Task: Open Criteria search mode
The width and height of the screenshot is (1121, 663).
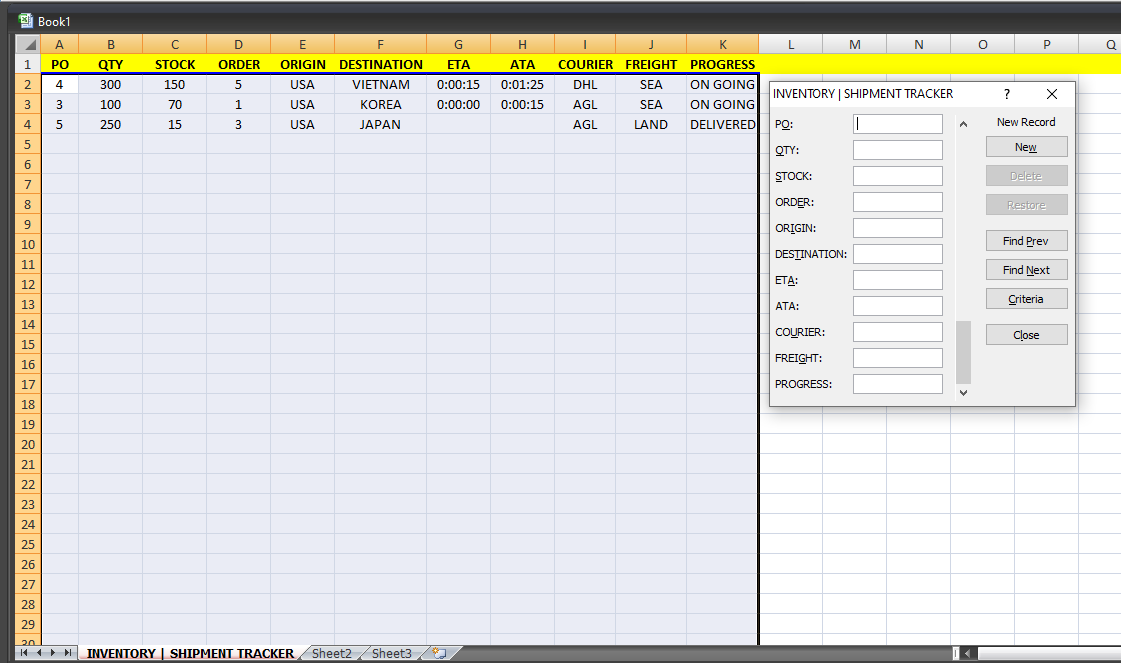Action: (x=1026, y=298)
